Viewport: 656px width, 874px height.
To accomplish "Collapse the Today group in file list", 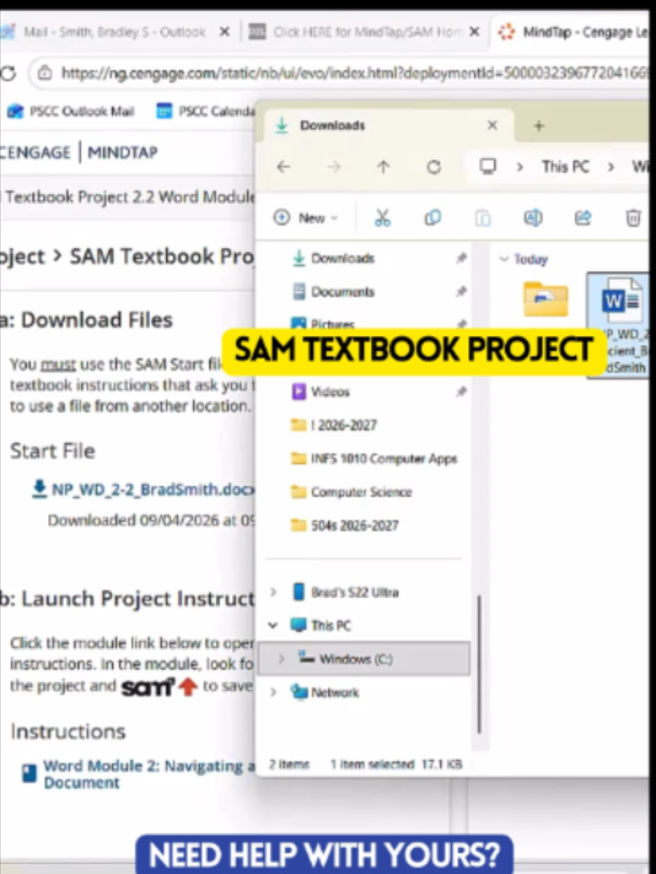I will coord(504,259).
